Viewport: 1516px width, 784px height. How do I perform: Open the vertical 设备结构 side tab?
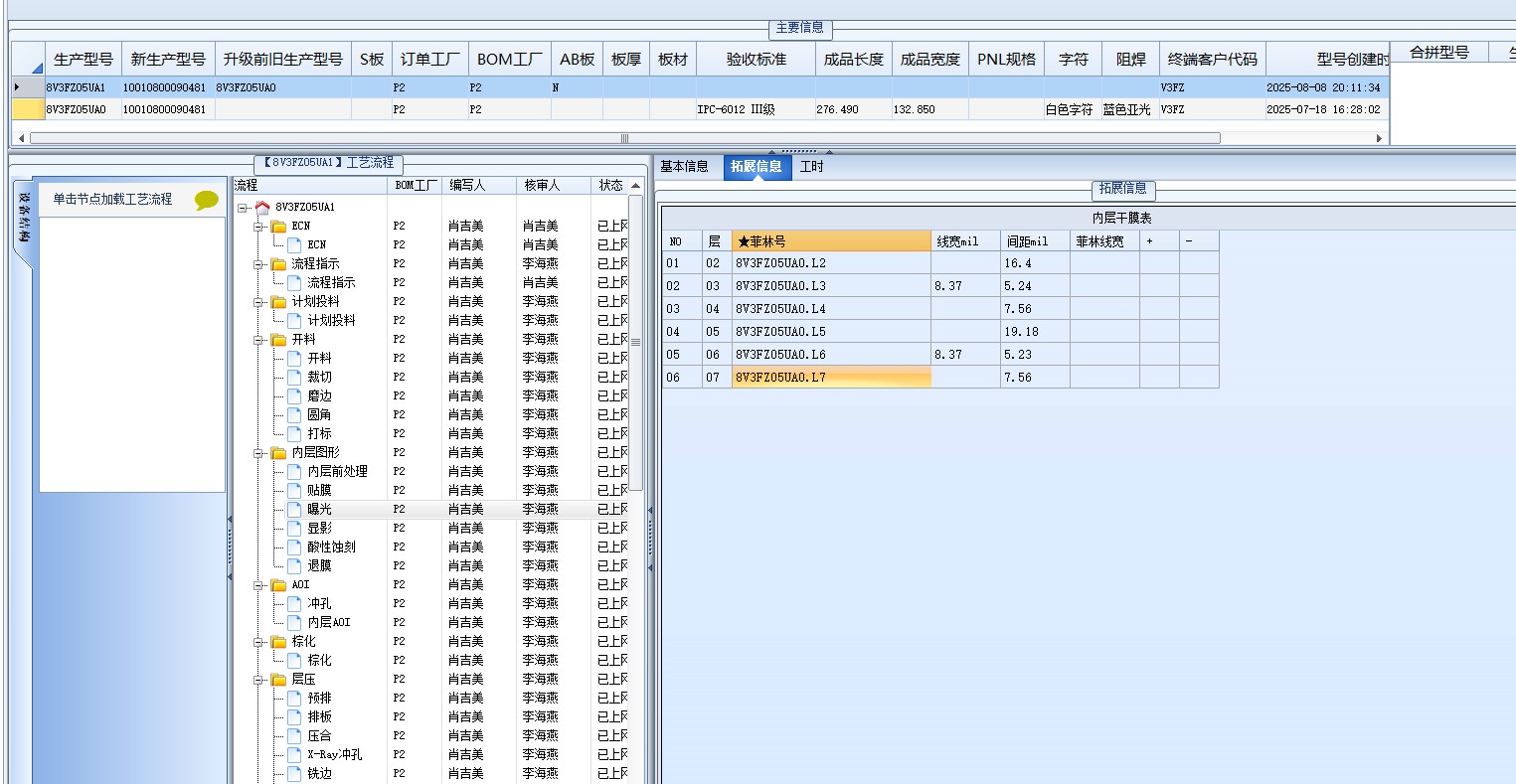(24, 217)
